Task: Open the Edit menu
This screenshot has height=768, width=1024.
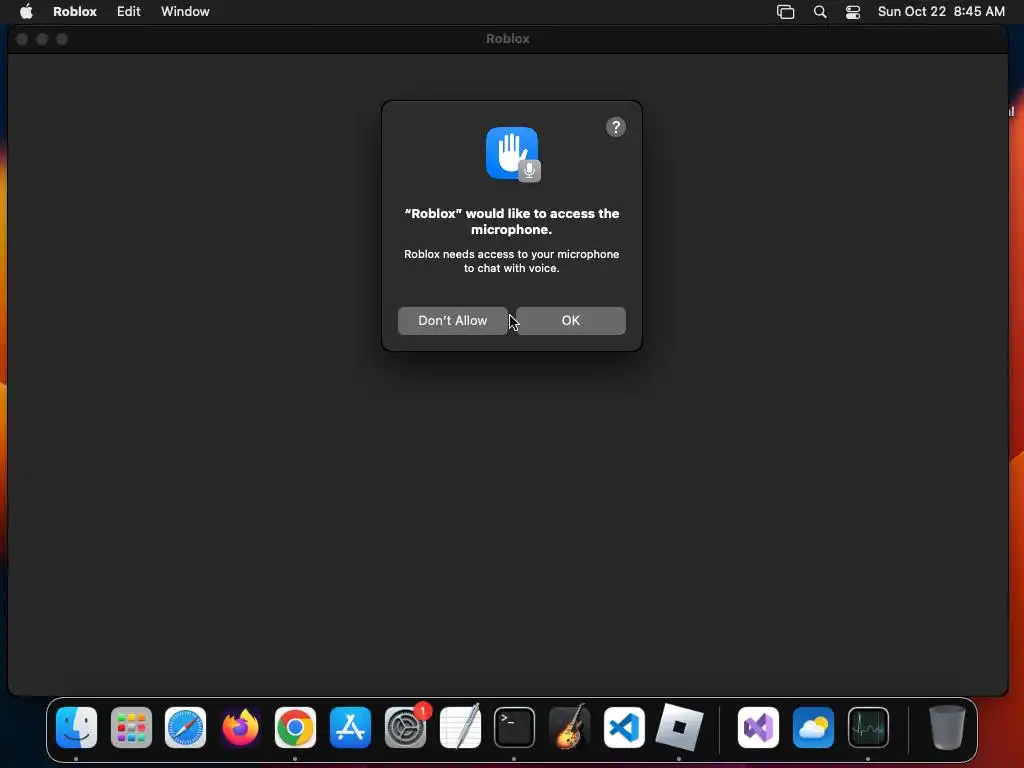Action: point(129,12)
